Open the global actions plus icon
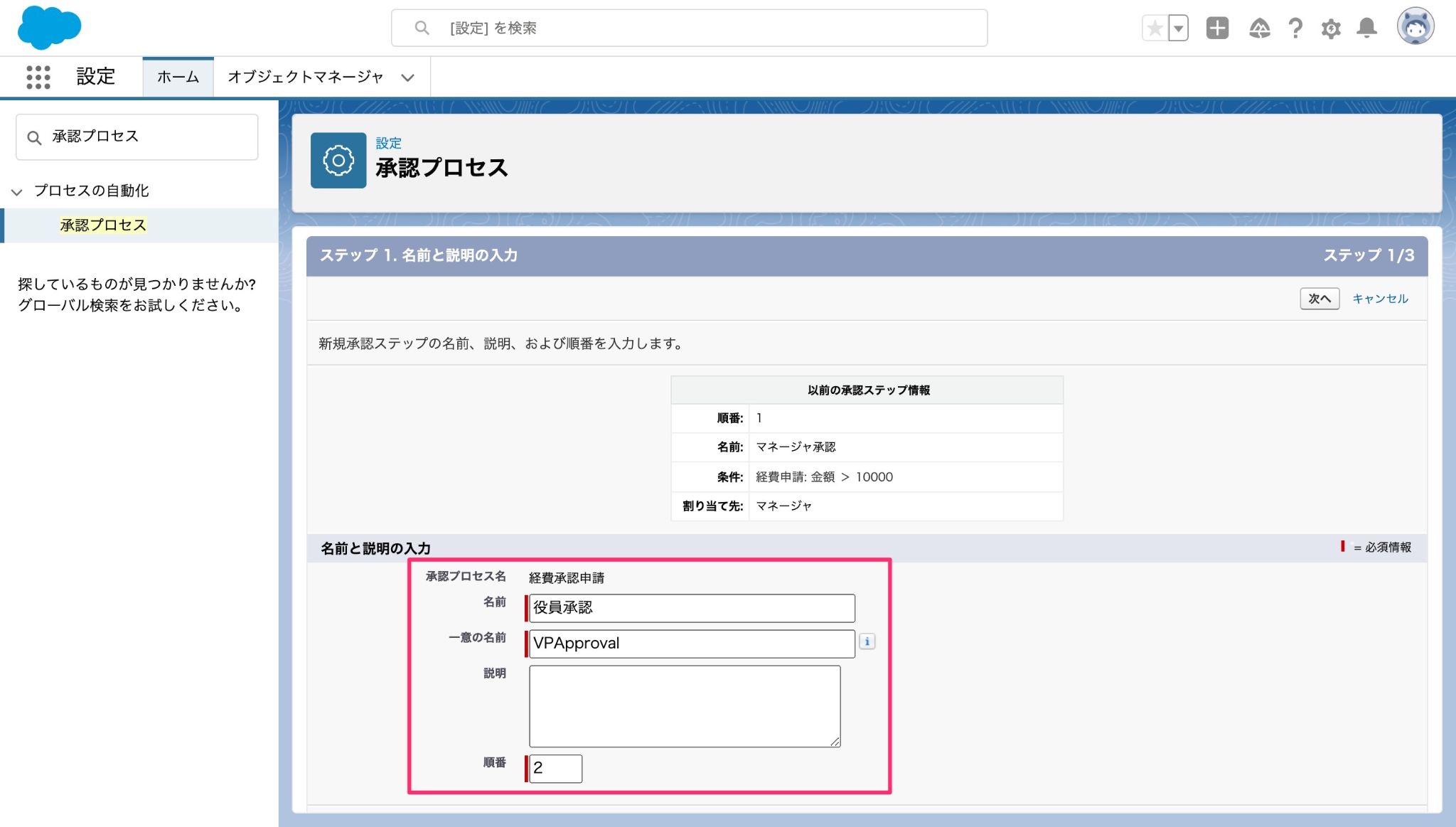 pos(1217,28)
